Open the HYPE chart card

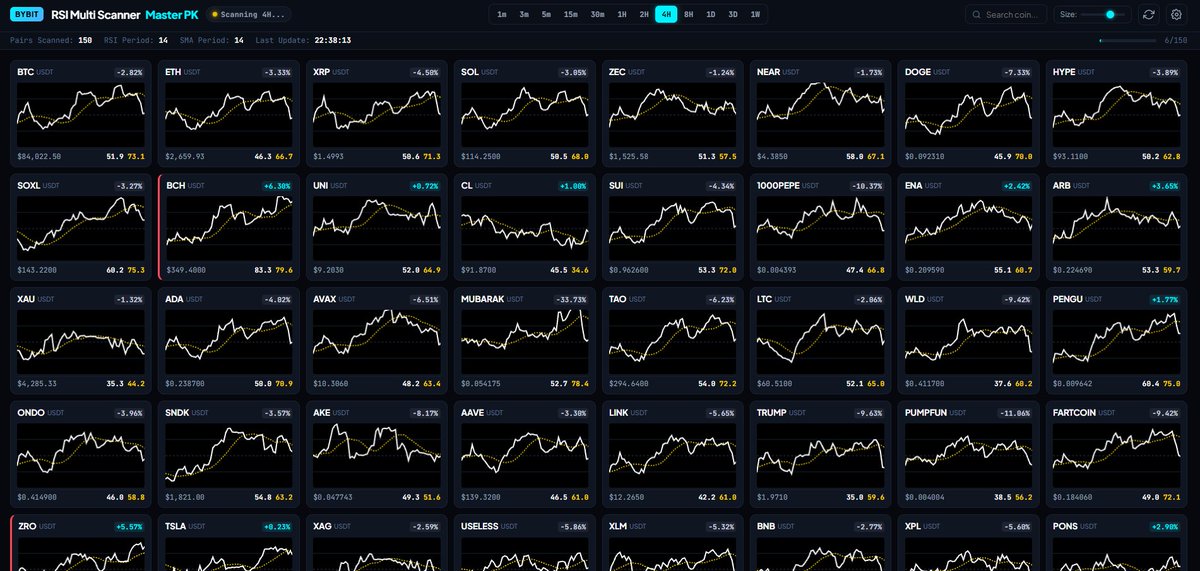(1116, 114)
